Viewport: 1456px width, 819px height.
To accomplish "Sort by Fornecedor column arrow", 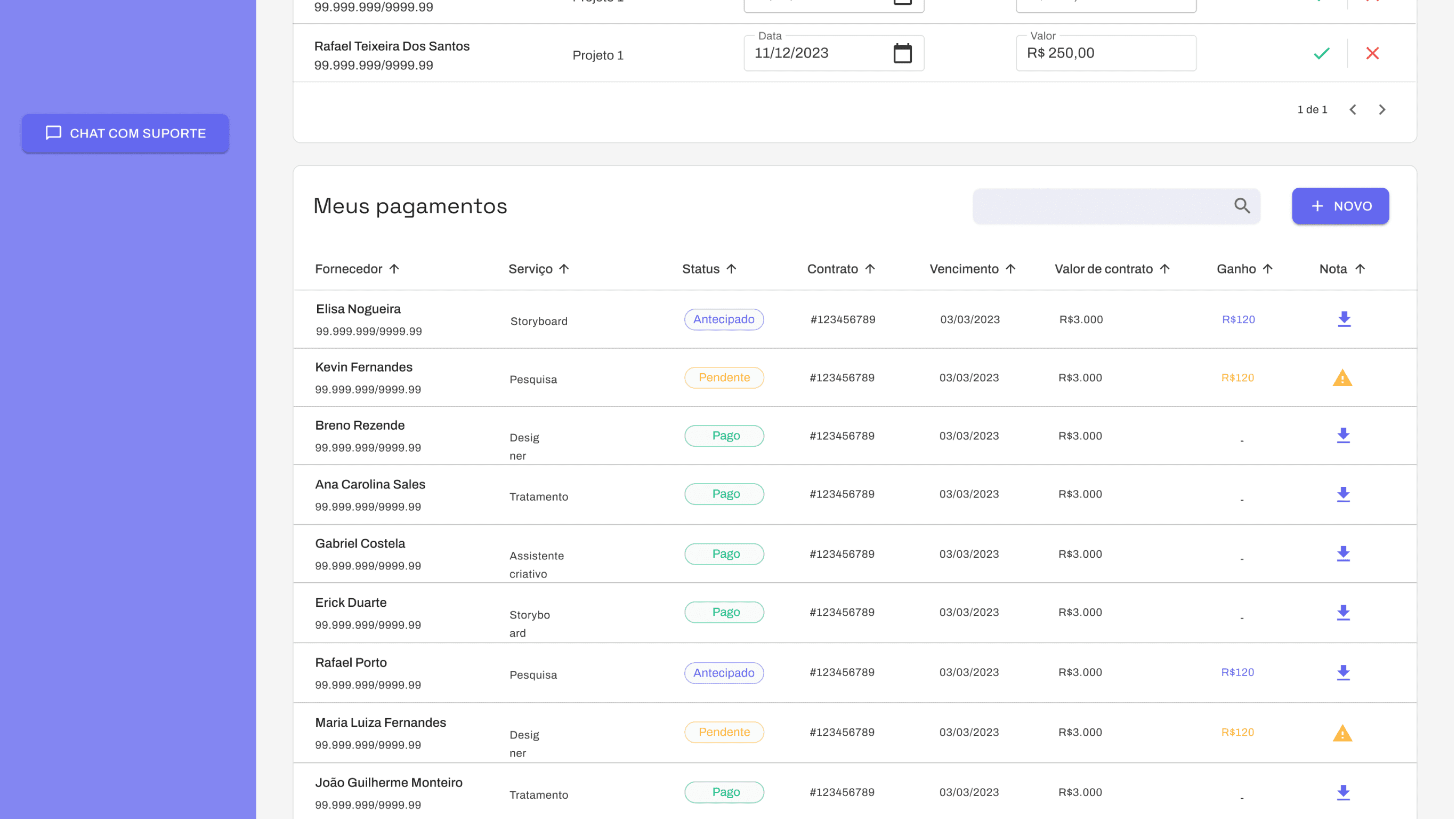I will point(394,269).
